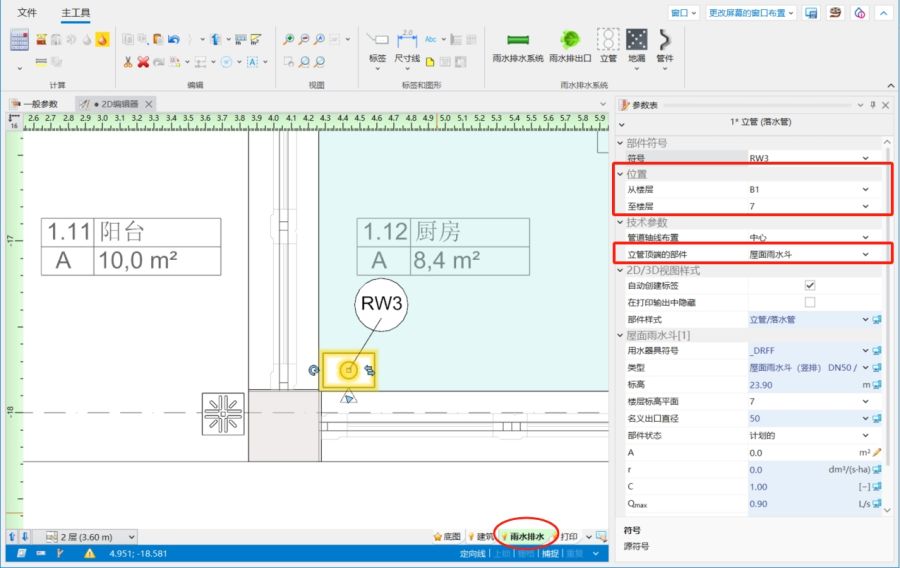Enable the 在打印输出中隐藏 checkbox

809,302
